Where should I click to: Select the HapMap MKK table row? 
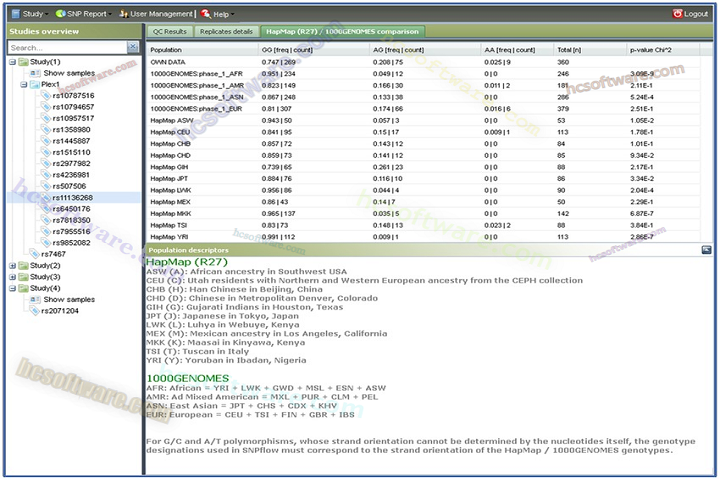click(x=423, y=214)
